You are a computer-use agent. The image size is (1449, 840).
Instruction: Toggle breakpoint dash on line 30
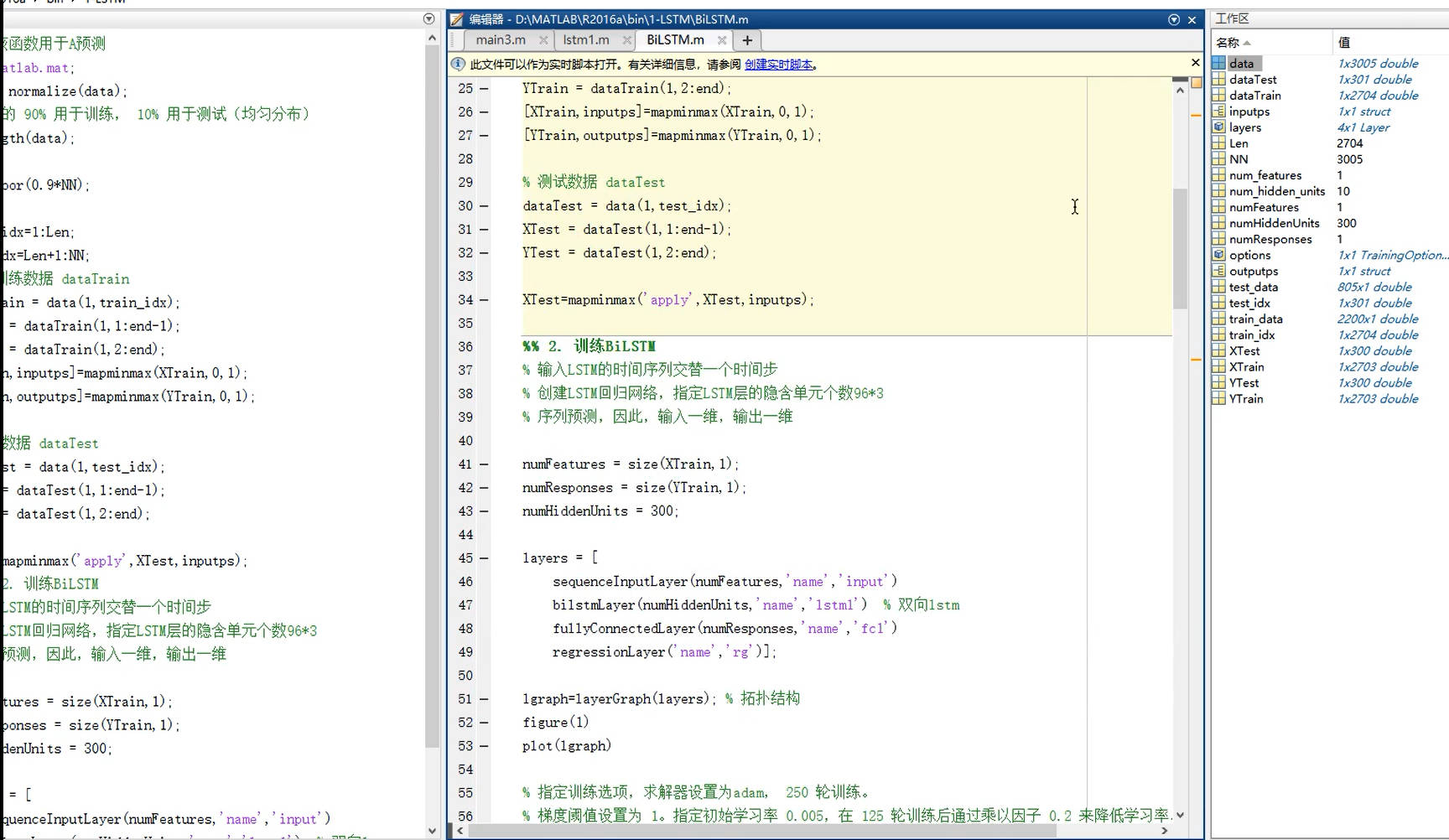(485, 205)
